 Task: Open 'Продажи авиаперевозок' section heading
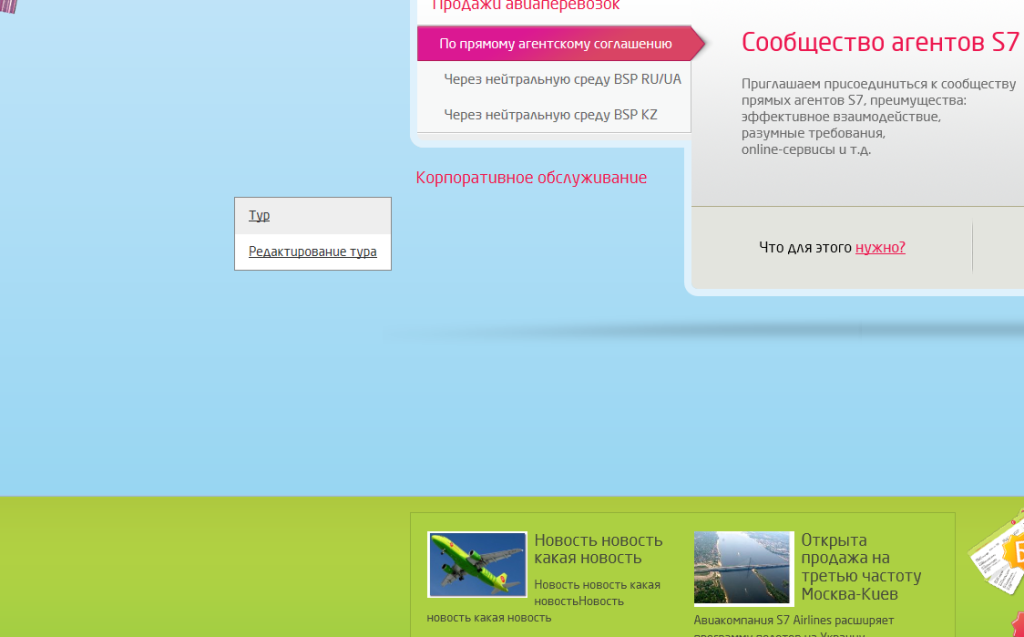(526, 5)
